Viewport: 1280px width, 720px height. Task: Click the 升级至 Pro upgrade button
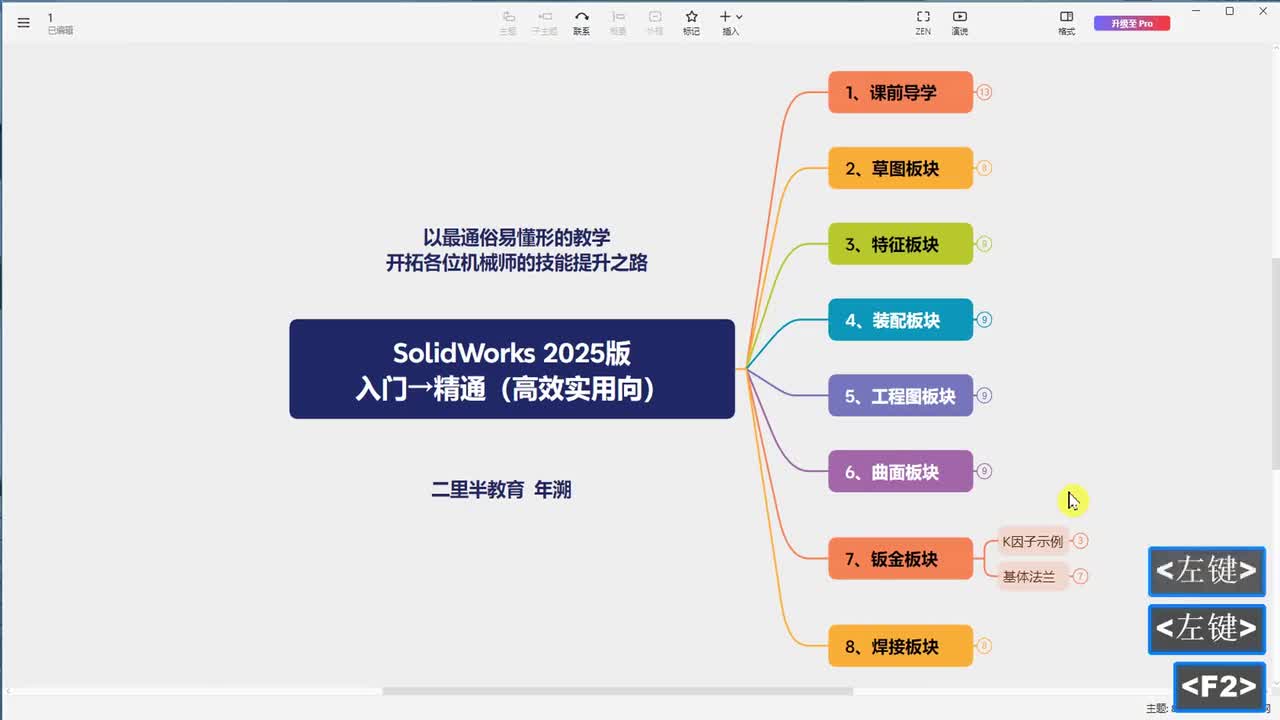1132,23
